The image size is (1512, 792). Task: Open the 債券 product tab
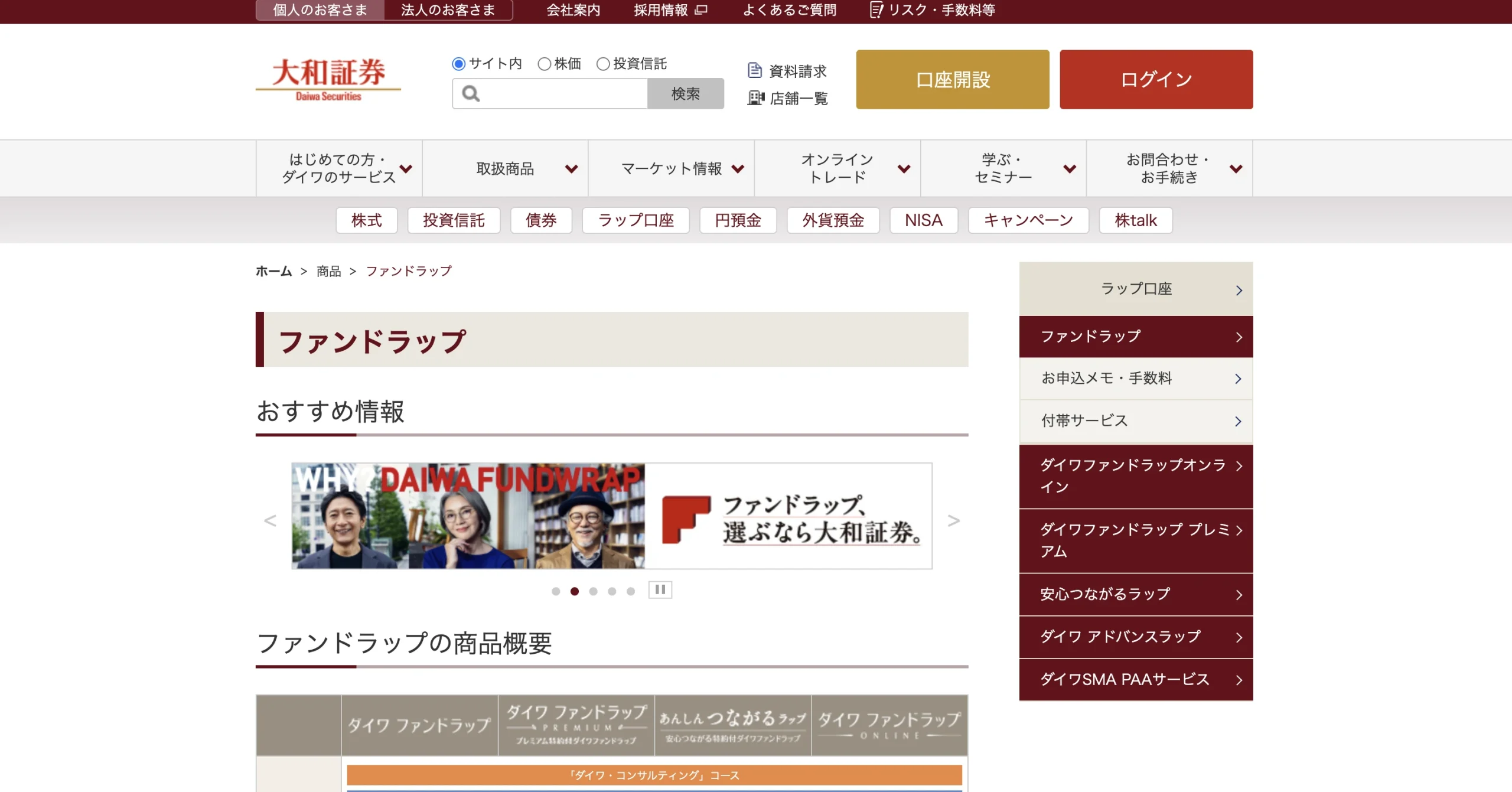click(541, 220)
